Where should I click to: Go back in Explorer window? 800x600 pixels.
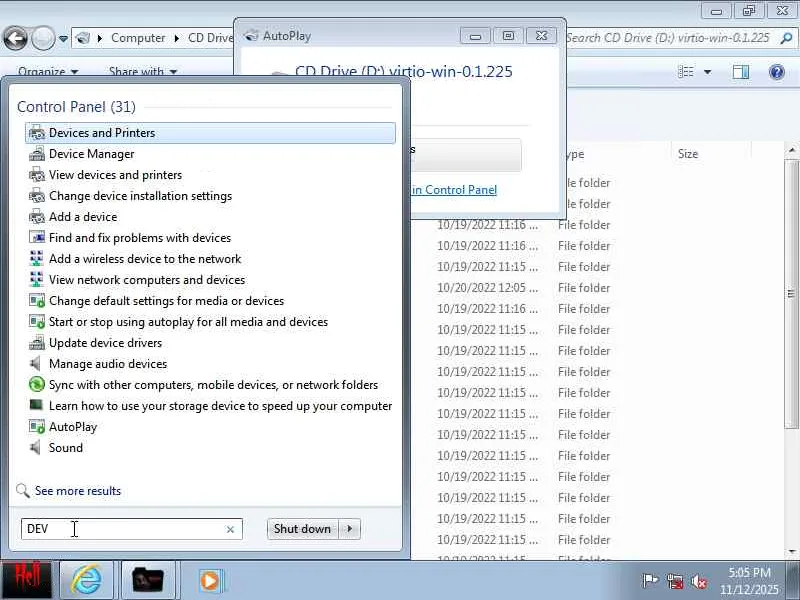pos(15,38)
